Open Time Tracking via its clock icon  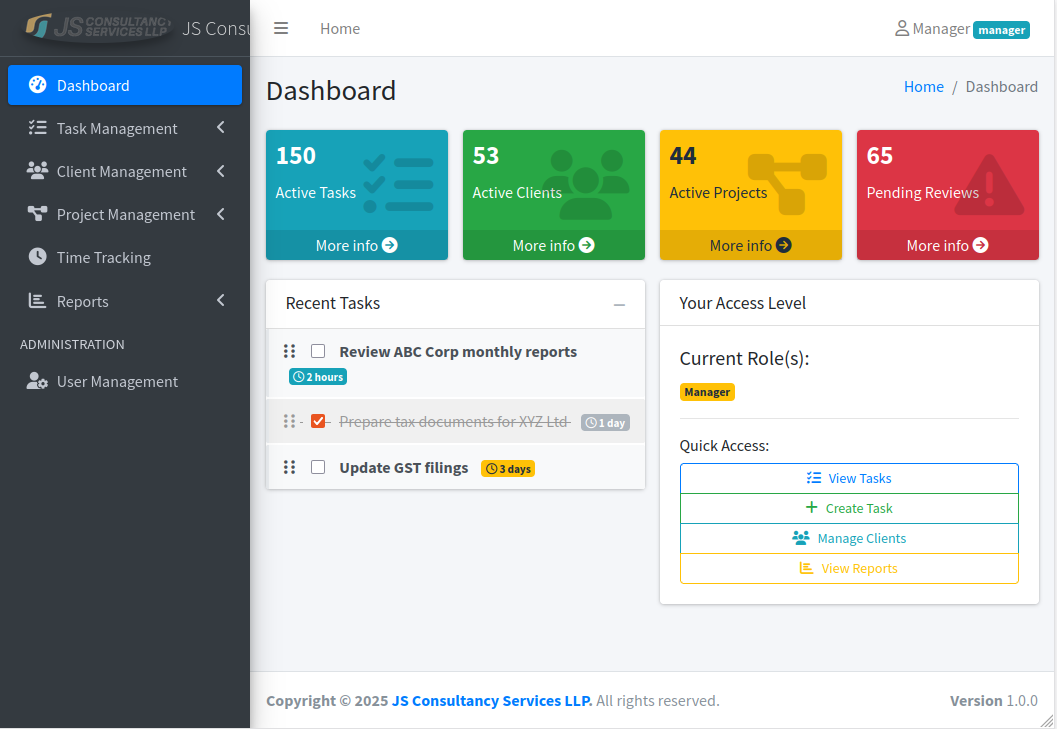coord(37,257)
